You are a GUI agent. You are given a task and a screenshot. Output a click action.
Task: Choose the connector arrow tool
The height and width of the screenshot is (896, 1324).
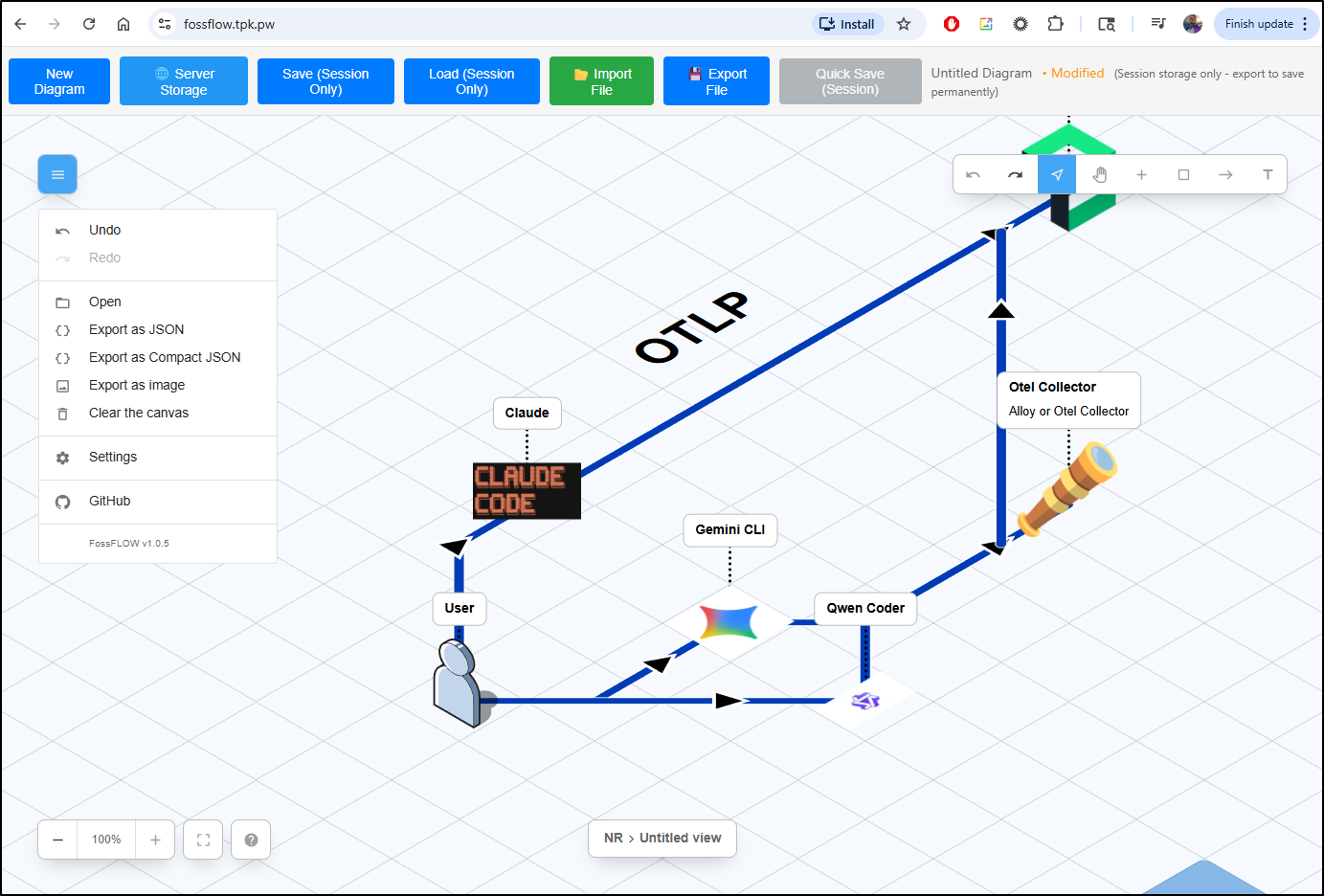(x=1225, y=175)
